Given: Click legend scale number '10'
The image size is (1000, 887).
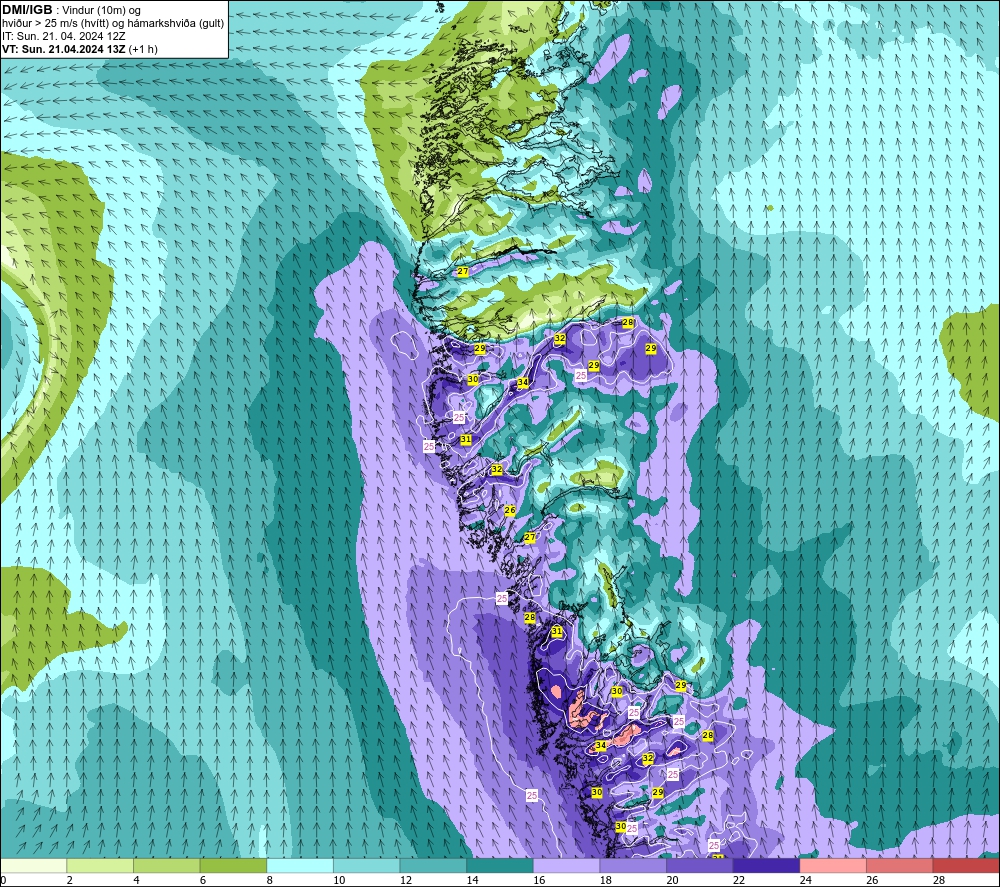Looking at the screenshot, I should coord(339,880).
